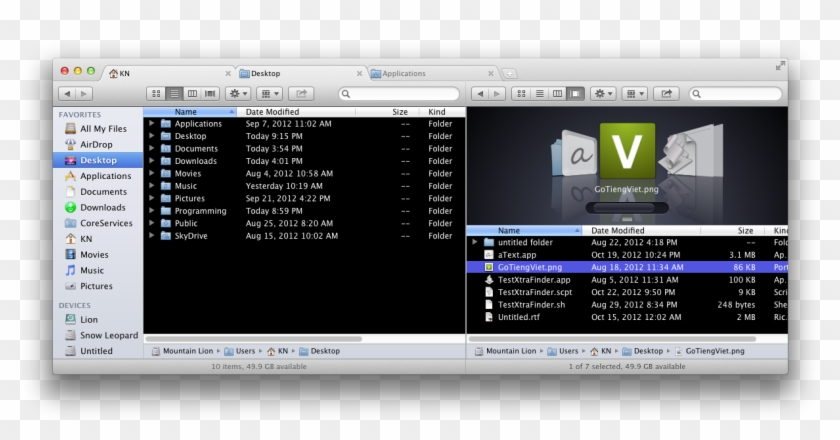Click the left pane search field
The height and width of the screenshot is (440, 840).
click(x=400, y=93)
